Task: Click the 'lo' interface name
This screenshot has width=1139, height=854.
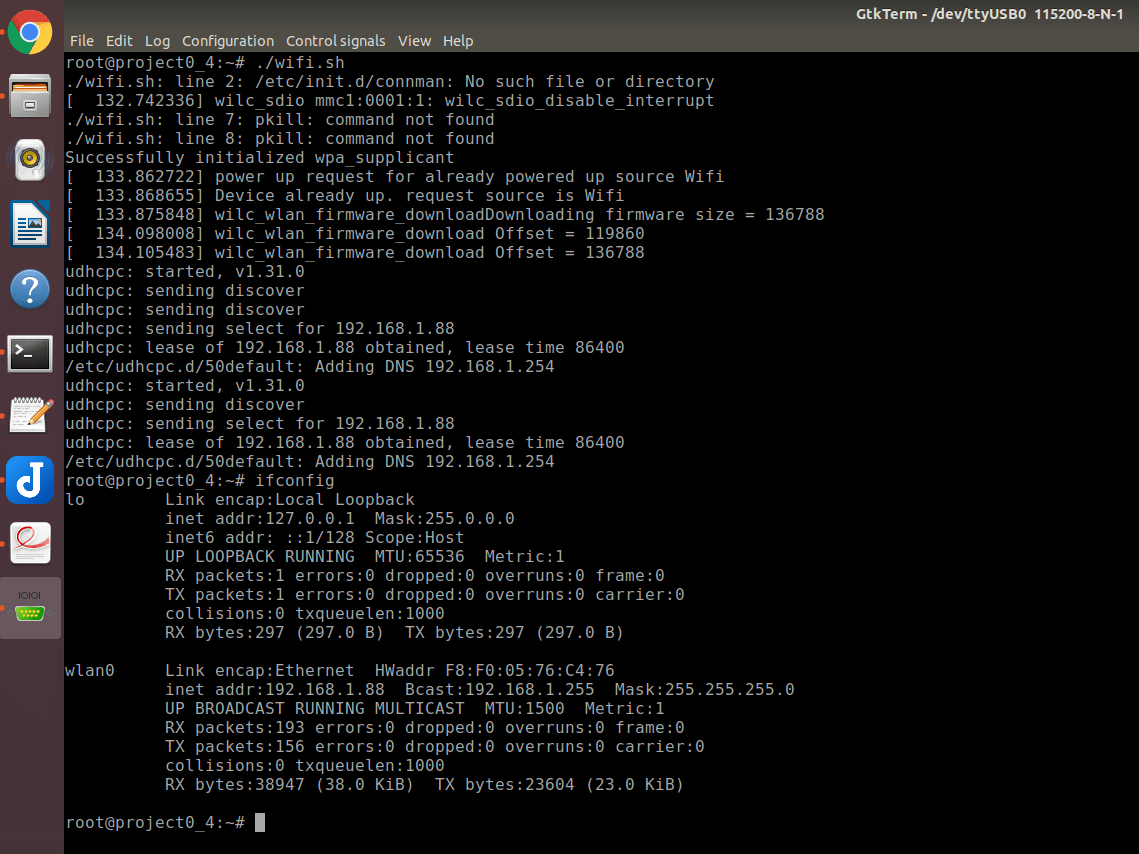Action: pos(75,500)
